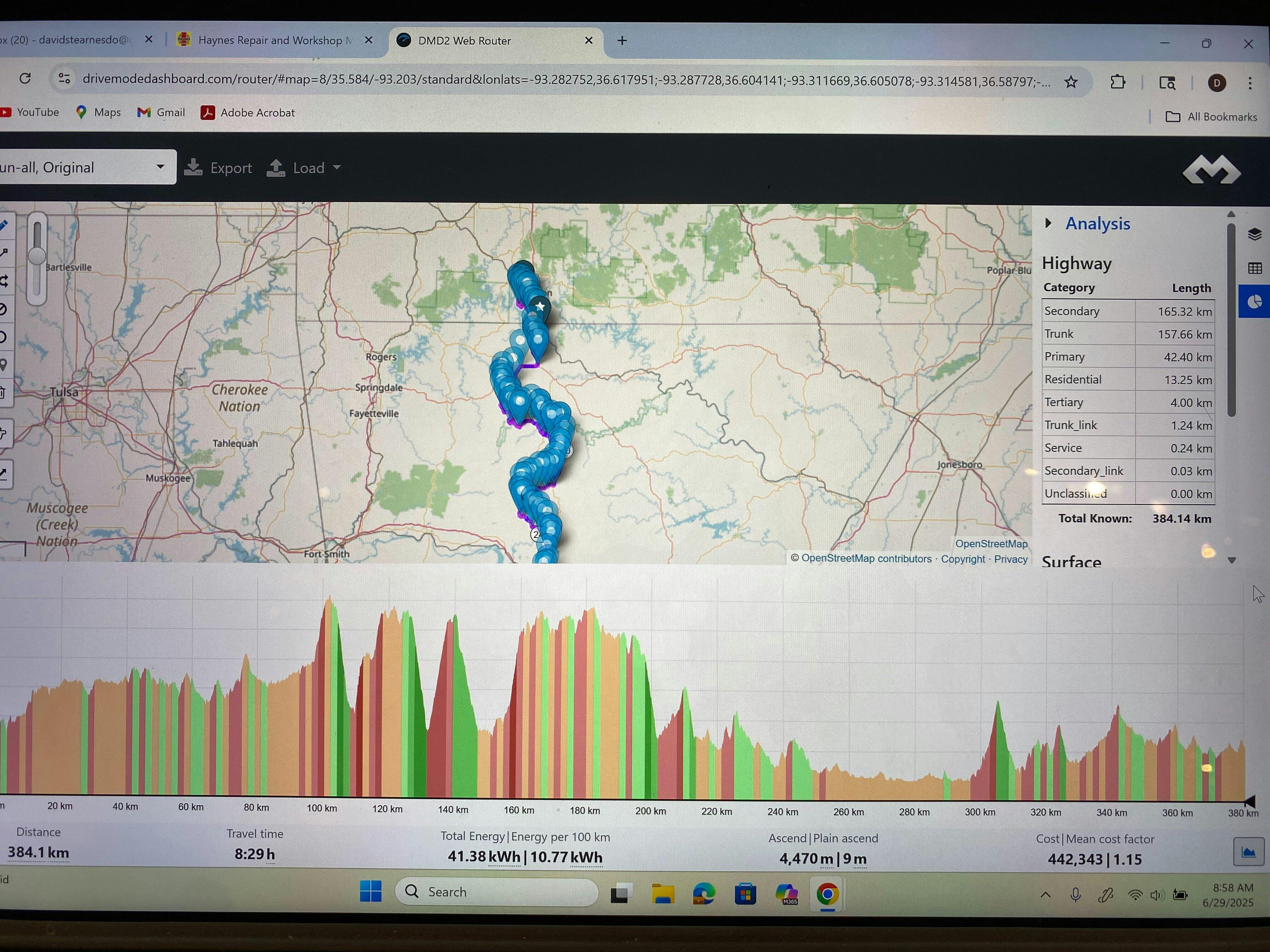Open File Explorer from the taskbar

pos(662,893)
